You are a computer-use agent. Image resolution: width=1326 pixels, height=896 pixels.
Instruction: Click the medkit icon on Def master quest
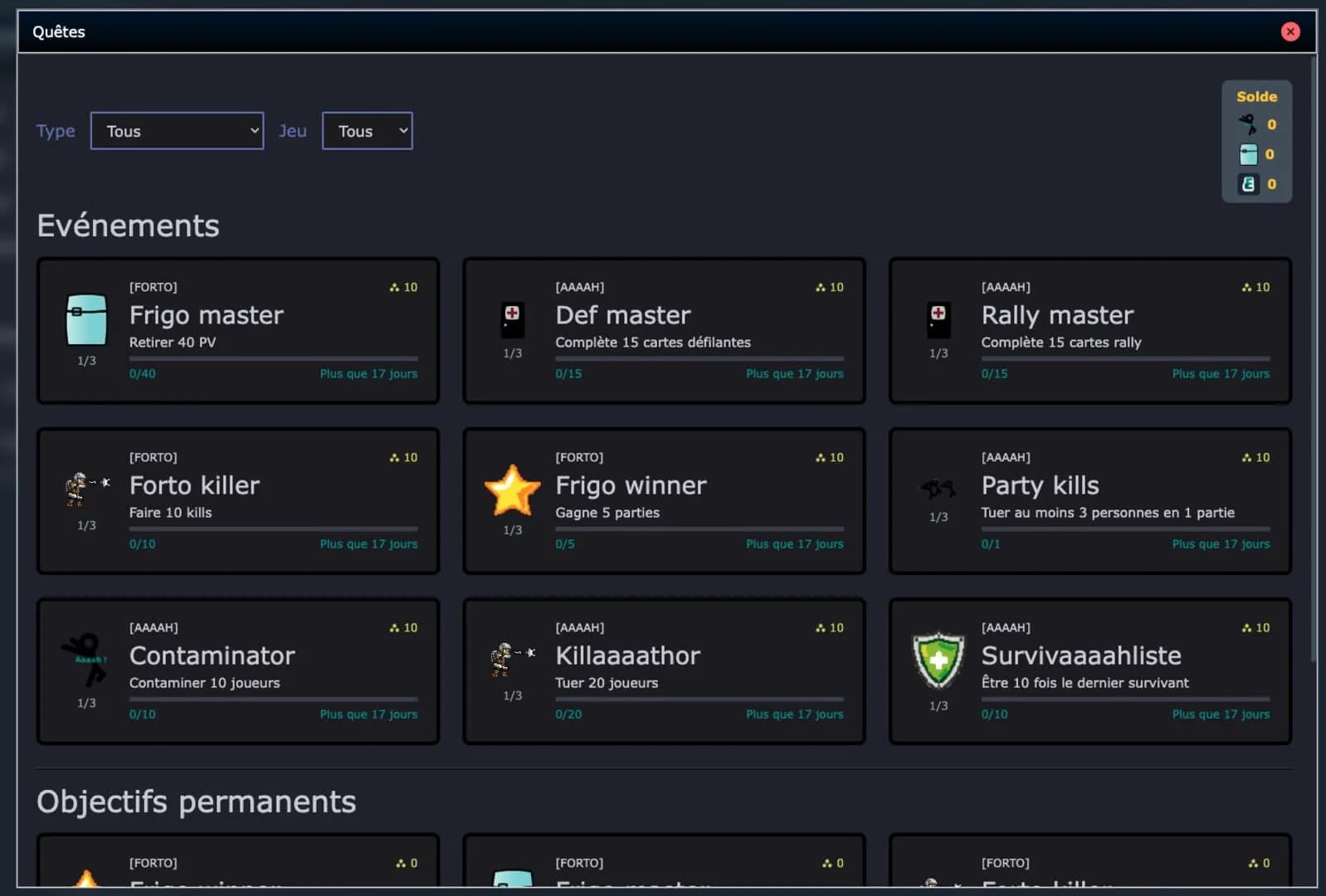coord(512,319)
